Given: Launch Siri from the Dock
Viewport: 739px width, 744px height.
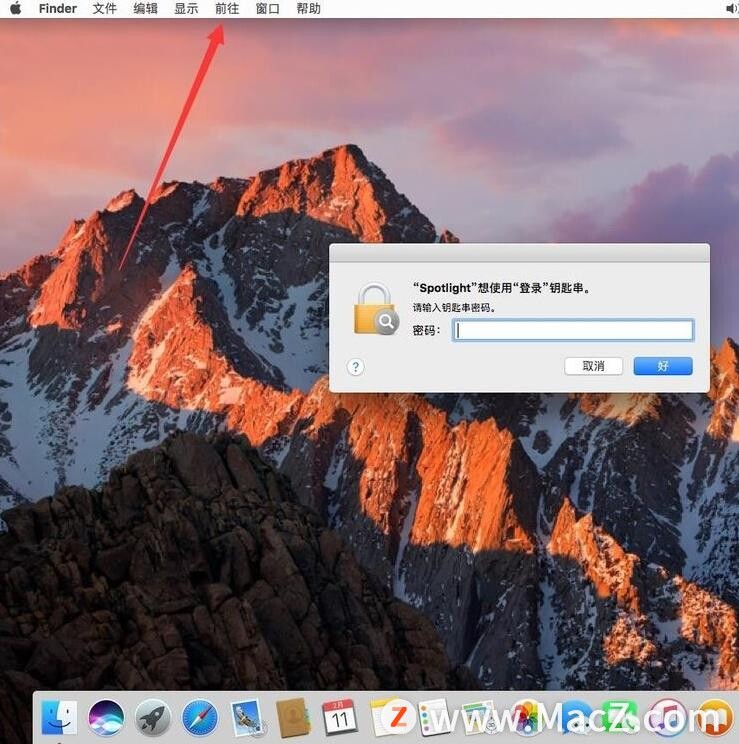Looking at the screenshot, I should 106,717.
